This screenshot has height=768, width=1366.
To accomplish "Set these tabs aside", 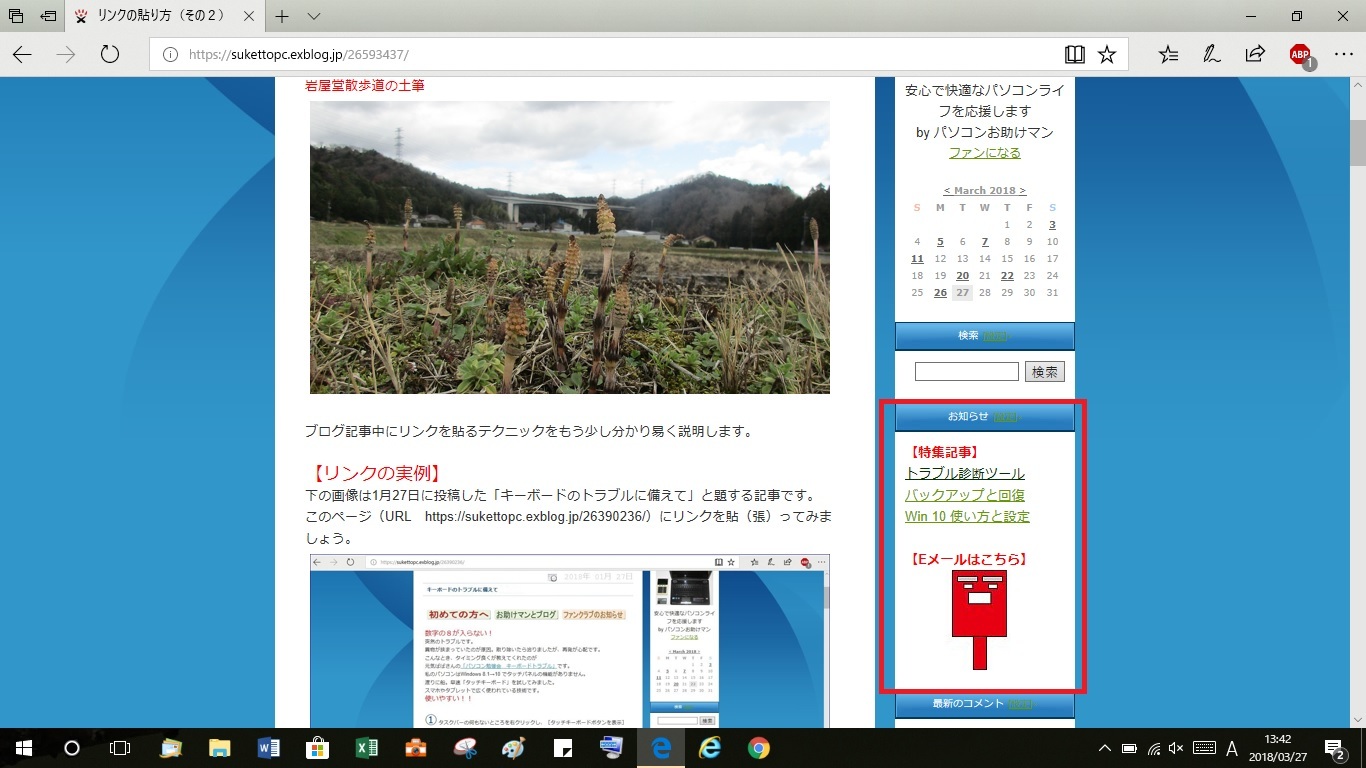I will 47,16.
